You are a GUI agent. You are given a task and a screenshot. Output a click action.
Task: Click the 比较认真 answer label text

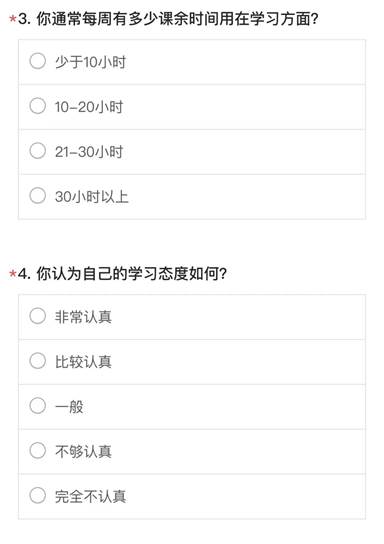pos(83,362)
